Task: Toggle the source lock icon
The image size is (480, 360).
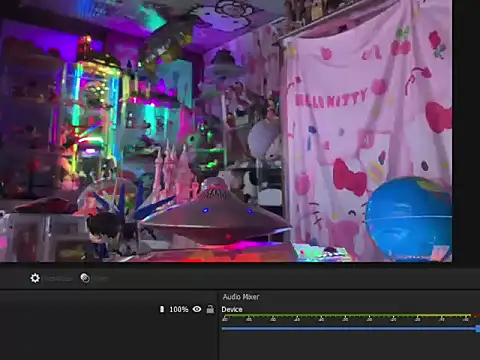Action: point(210,309)
